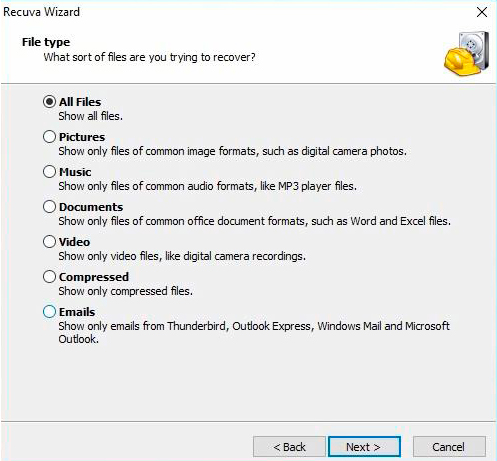This screenshot has width=497, height=461.
Task: Click the Documents option label text
Action: 91,207
